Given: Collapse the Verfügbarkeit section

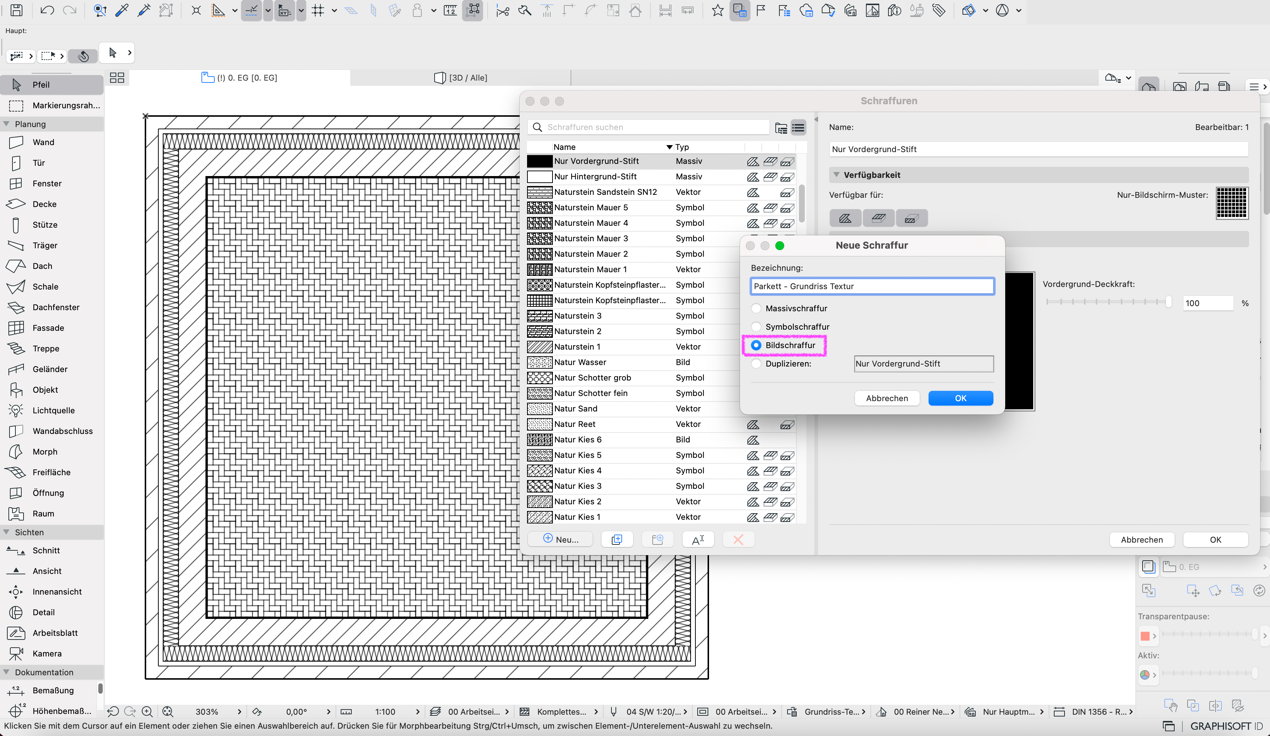Looking at the screenshot, I should tap(837, 175).
